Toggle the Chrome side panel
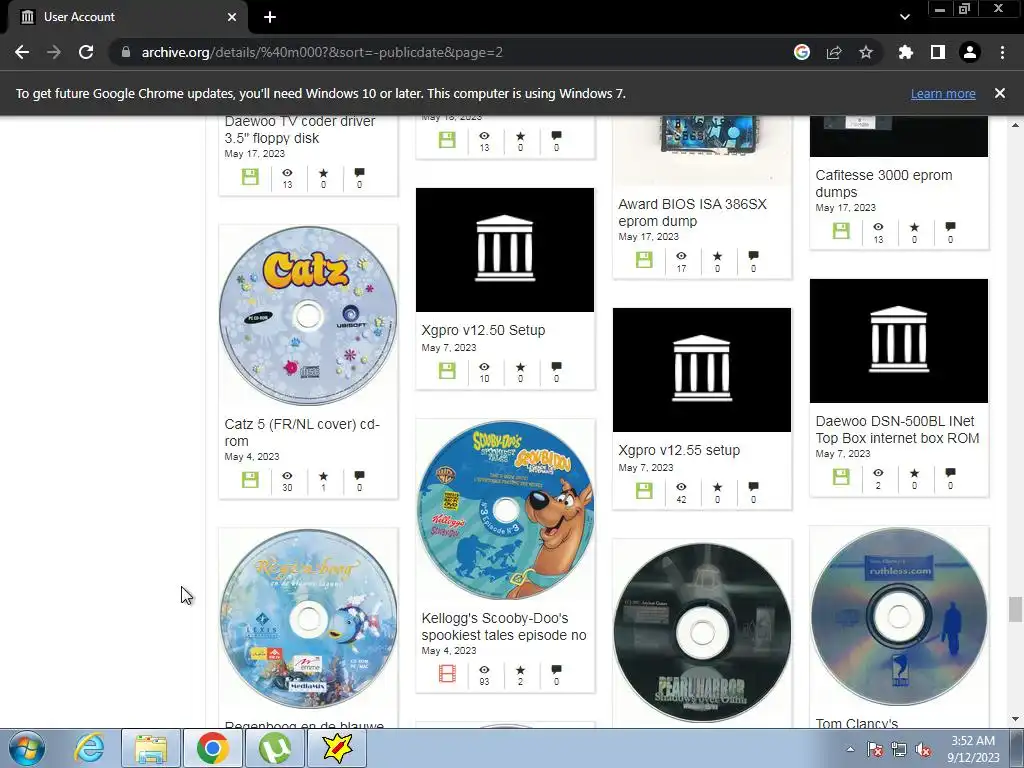 click(x=938, y=52)
